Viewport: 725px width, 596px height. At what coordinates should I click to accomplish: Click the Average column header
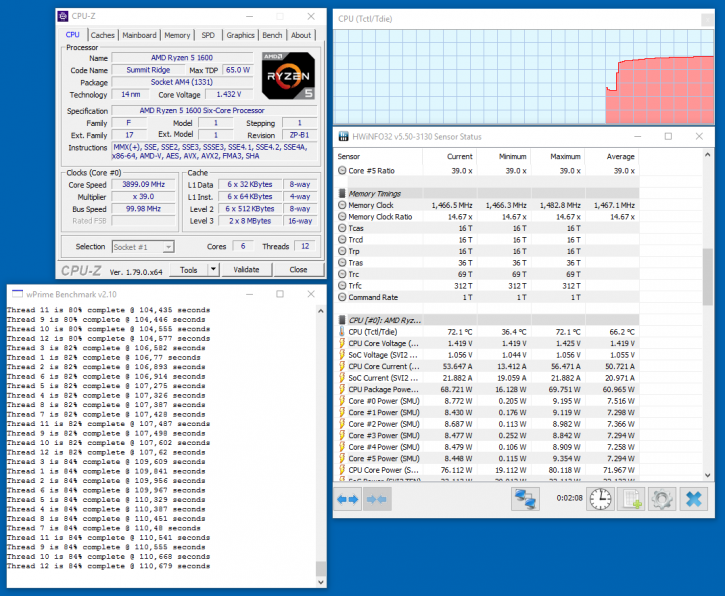[x=612, y=156]
